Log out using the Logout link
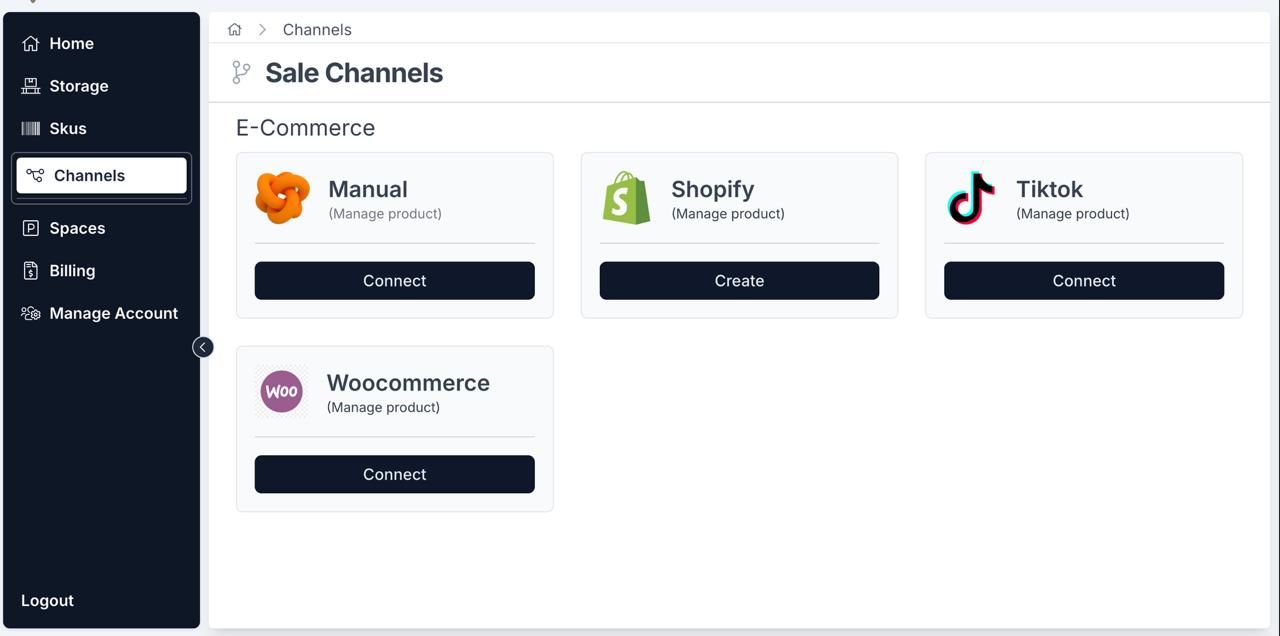Viewport: 1280px width, 636px height. (47, 600)
